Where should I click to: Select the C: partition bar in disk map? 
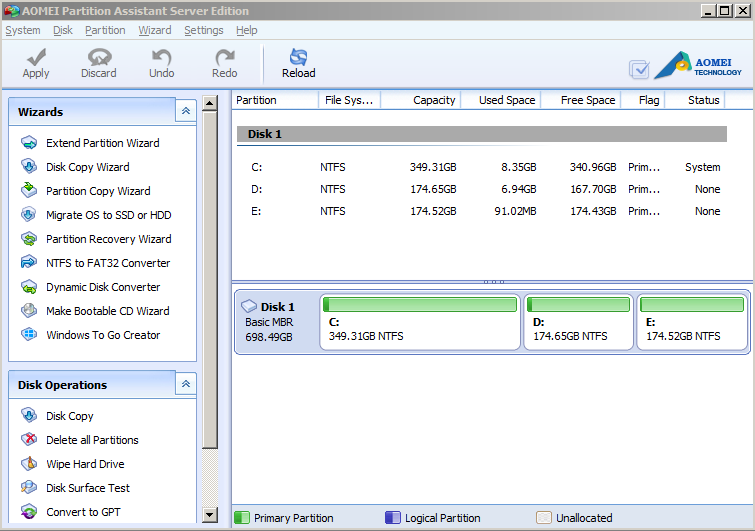click(420, 322)
